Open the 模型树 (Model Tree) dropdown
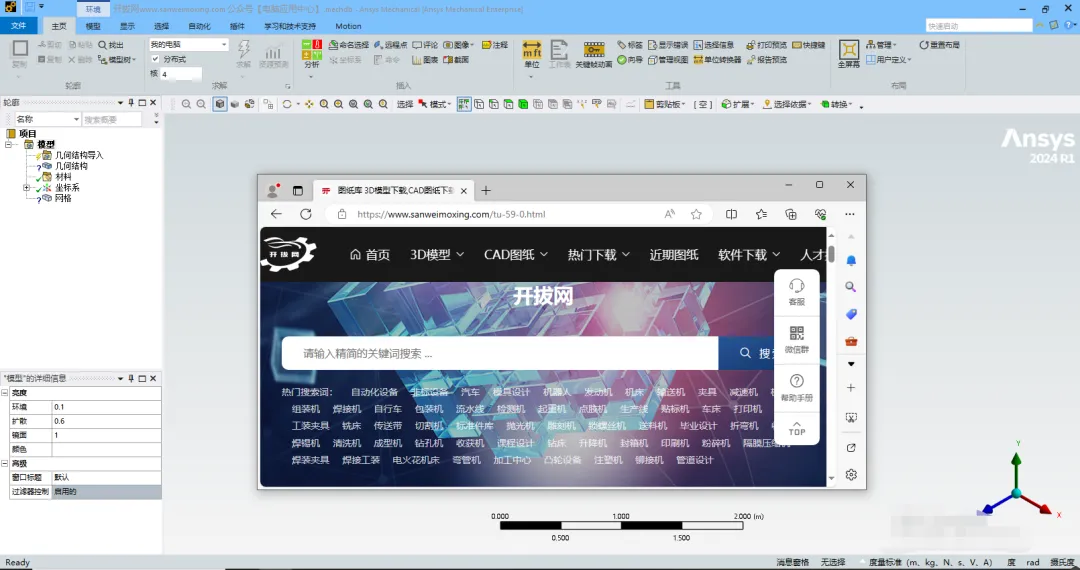This screenshot has width=1080, height=570. click(116, 60)
